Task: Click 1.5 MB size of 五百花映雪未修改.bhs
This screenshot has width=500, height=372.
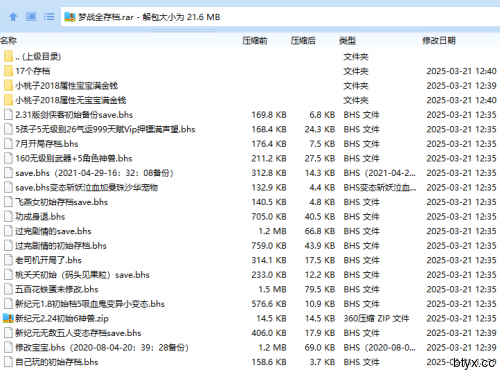Action: pos(273,289)
